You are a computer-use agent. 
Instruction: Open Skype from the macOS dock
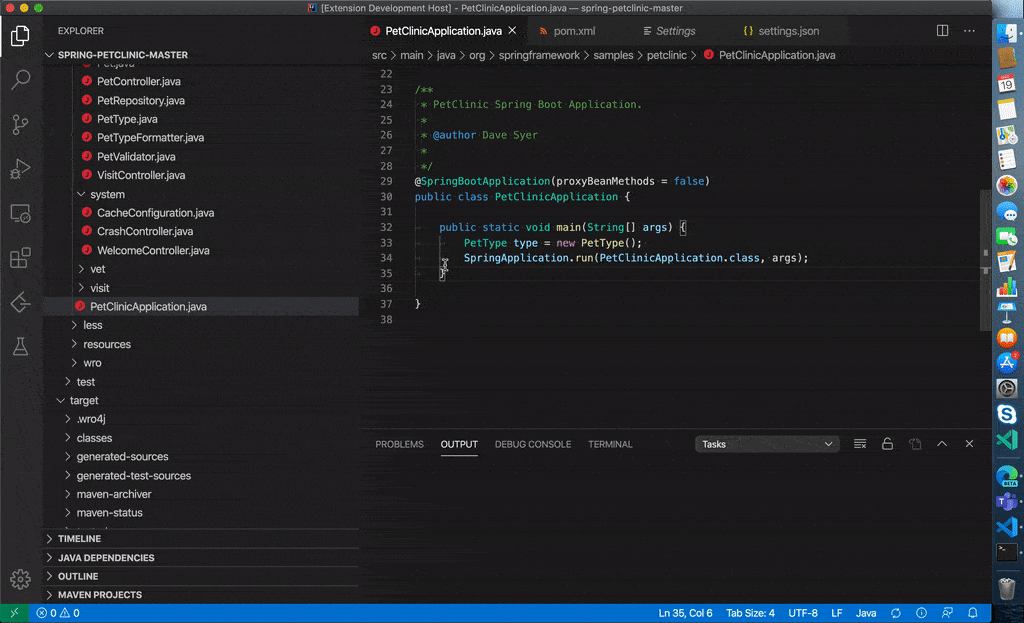pyautogui.click(x=1006, y=413)
